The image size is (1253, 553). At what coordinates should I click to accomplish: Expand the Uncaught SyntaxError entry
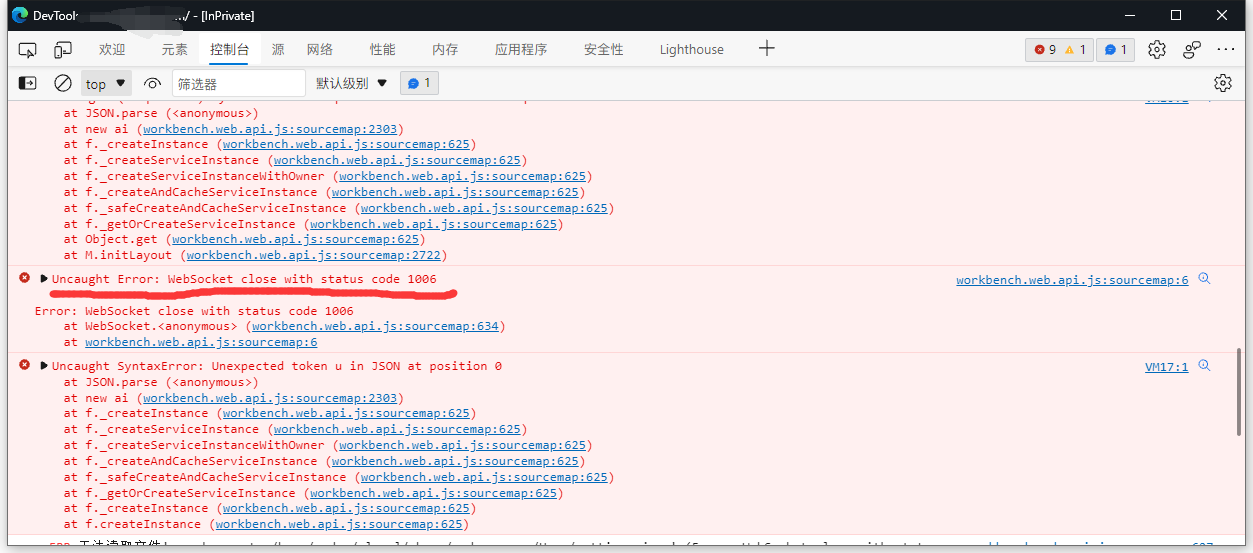(44, 366)
